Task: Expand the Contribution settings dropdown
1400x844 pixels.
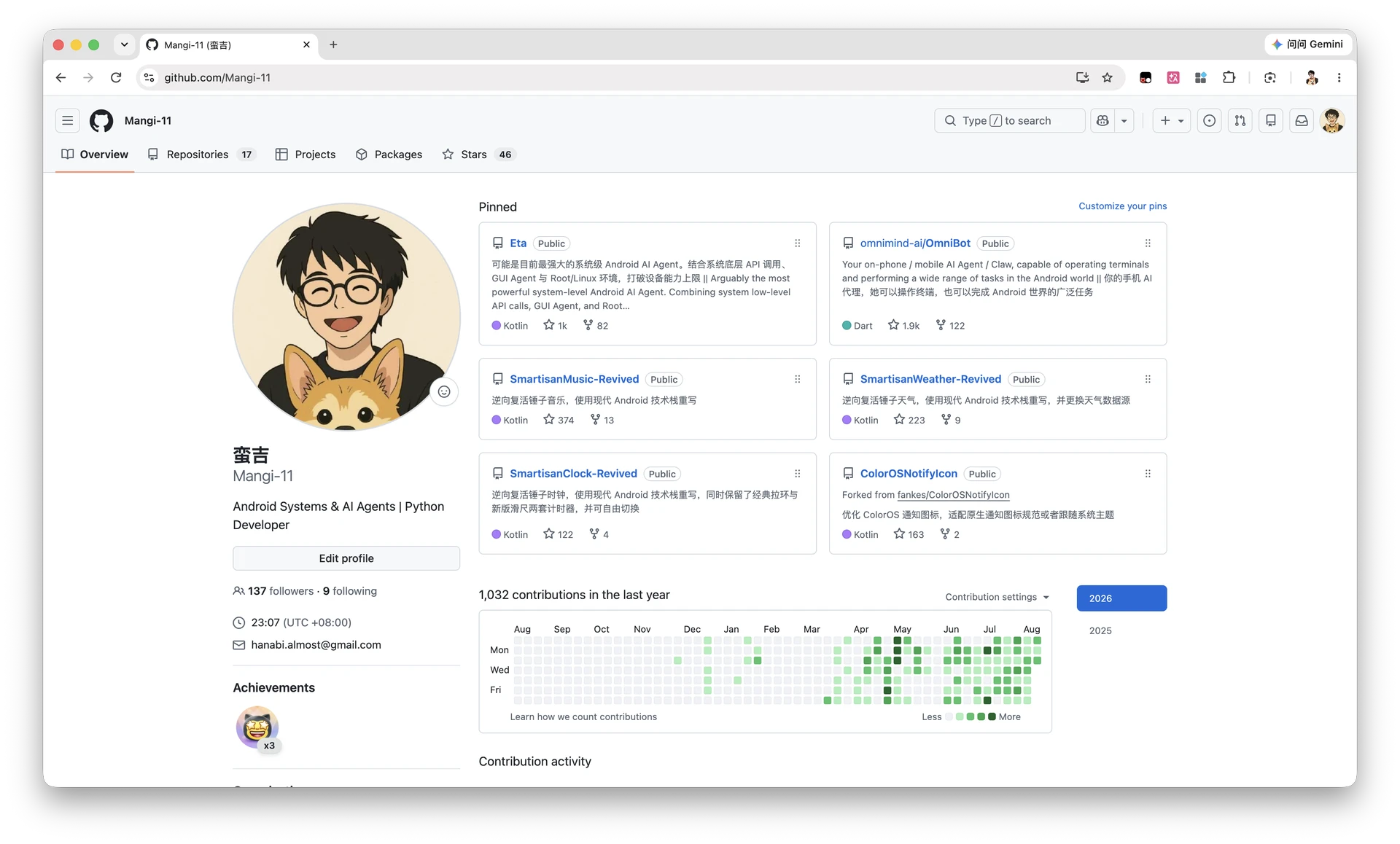Action: 997,597
